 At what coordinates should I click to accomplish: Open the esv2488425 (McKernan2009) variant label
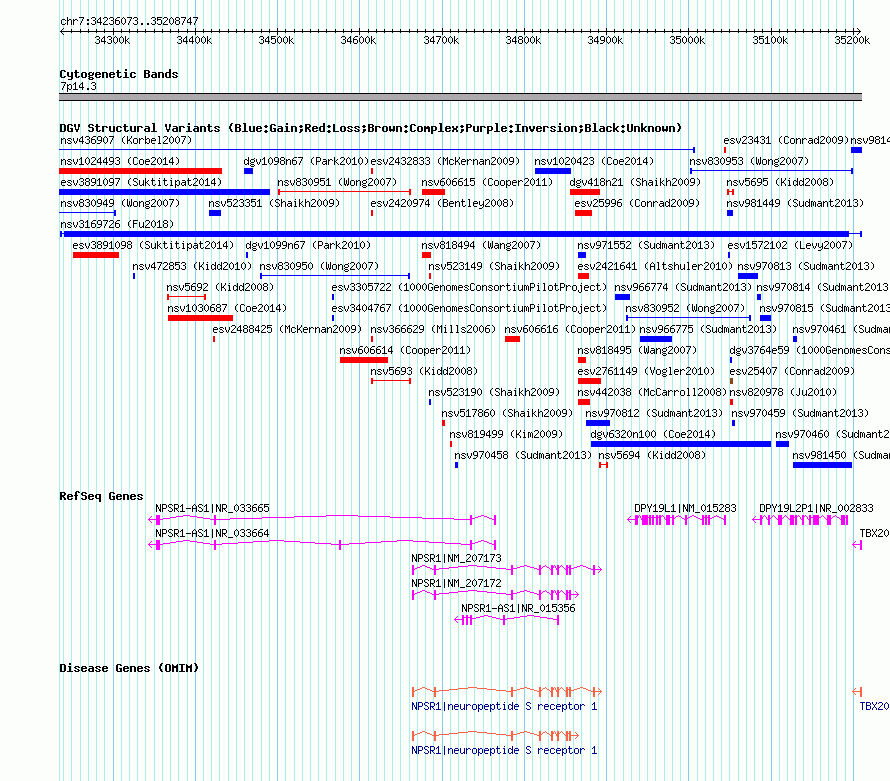287,329
